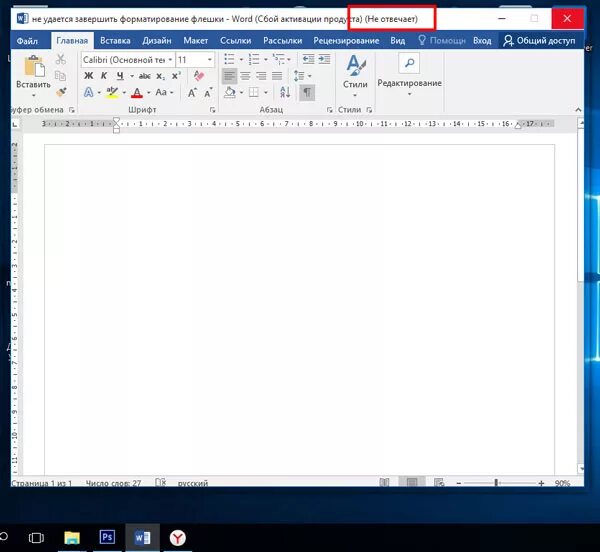
Task: Click Borders icon
Action: coord(253,92)
